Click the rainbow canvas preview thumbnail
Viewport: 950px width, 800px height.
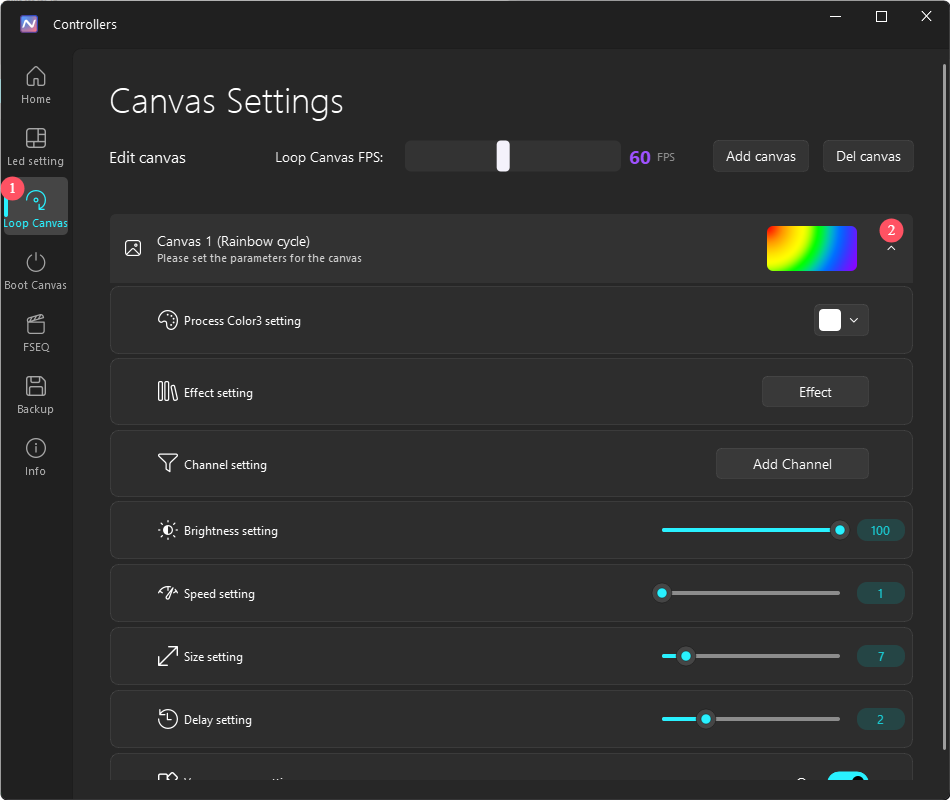coord(812,248)
